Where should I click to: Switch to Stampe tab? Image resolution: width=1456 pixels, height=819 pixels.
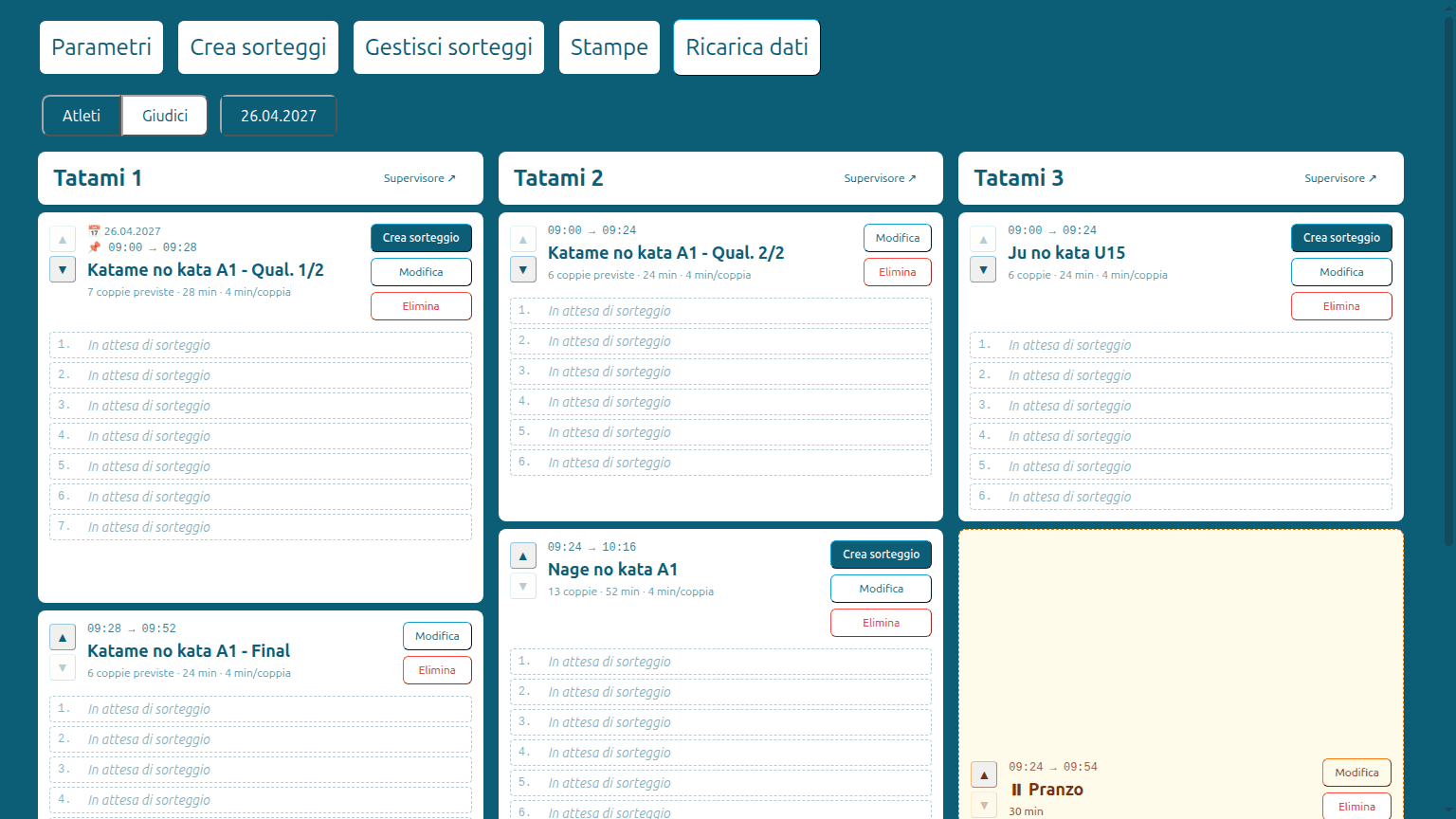coord(610,47)
